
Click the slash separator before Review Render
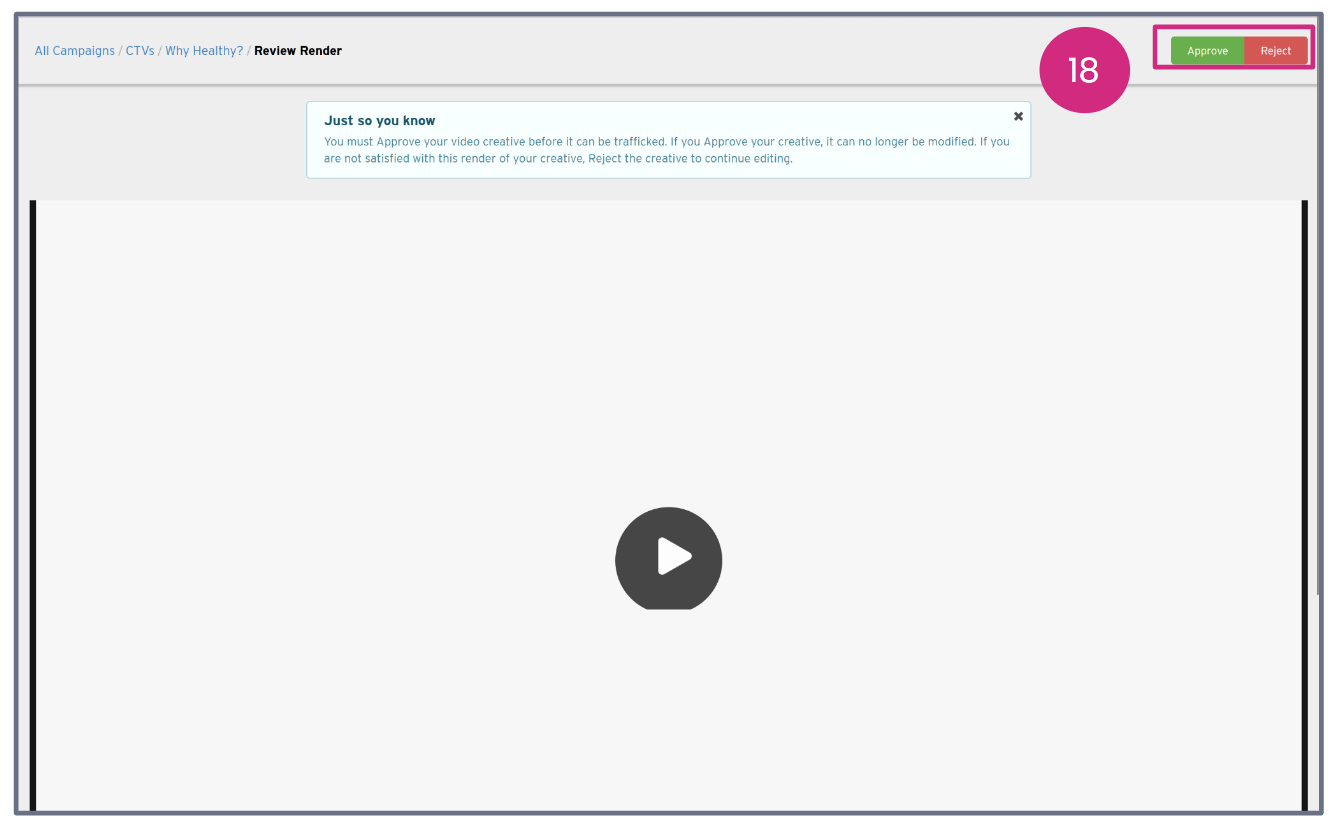pyautogui.click(x=249, y=51)
